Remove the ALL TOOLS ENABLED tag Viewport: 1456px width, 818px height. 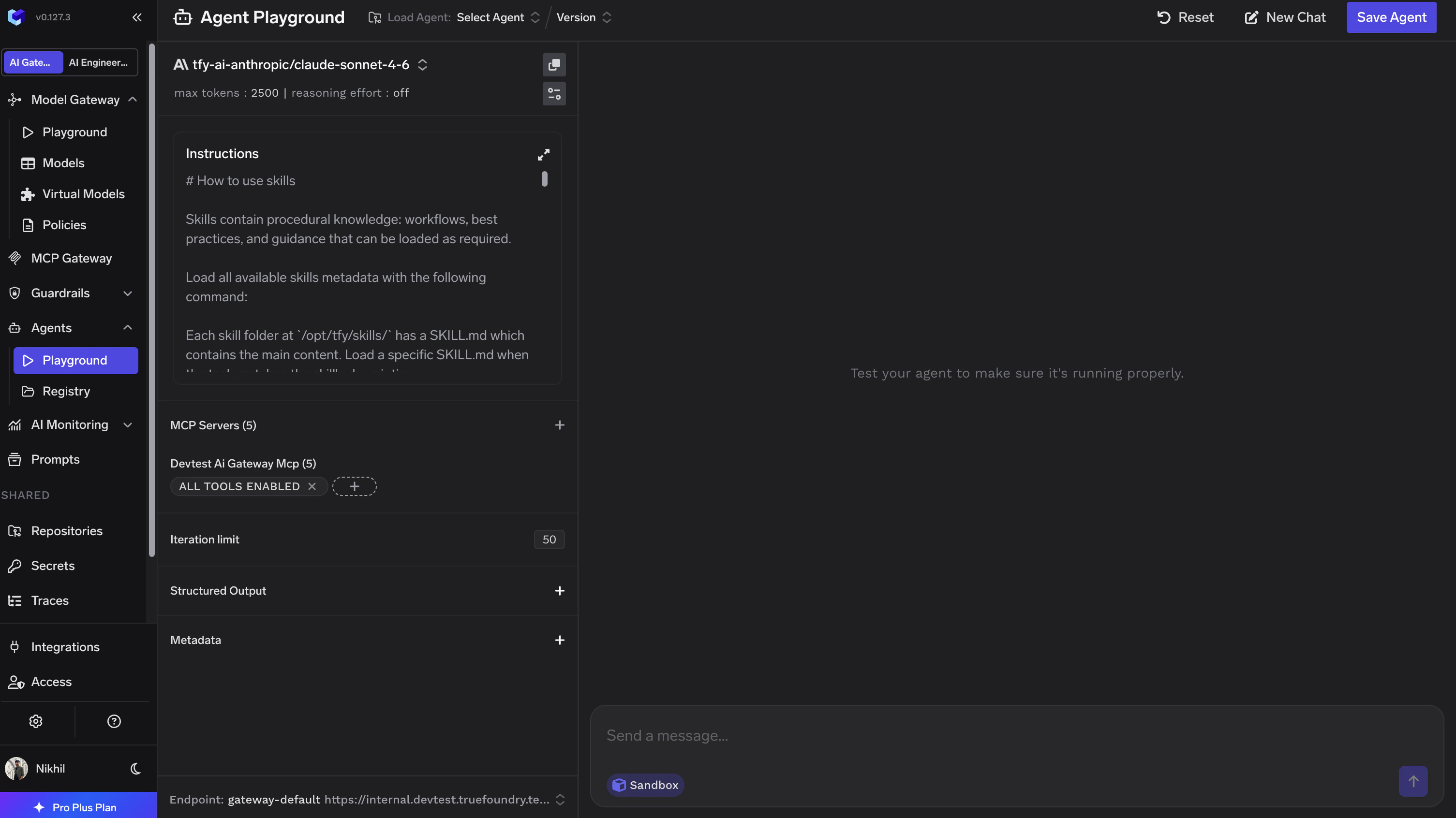pyautogui.click(x=313, y=486)
